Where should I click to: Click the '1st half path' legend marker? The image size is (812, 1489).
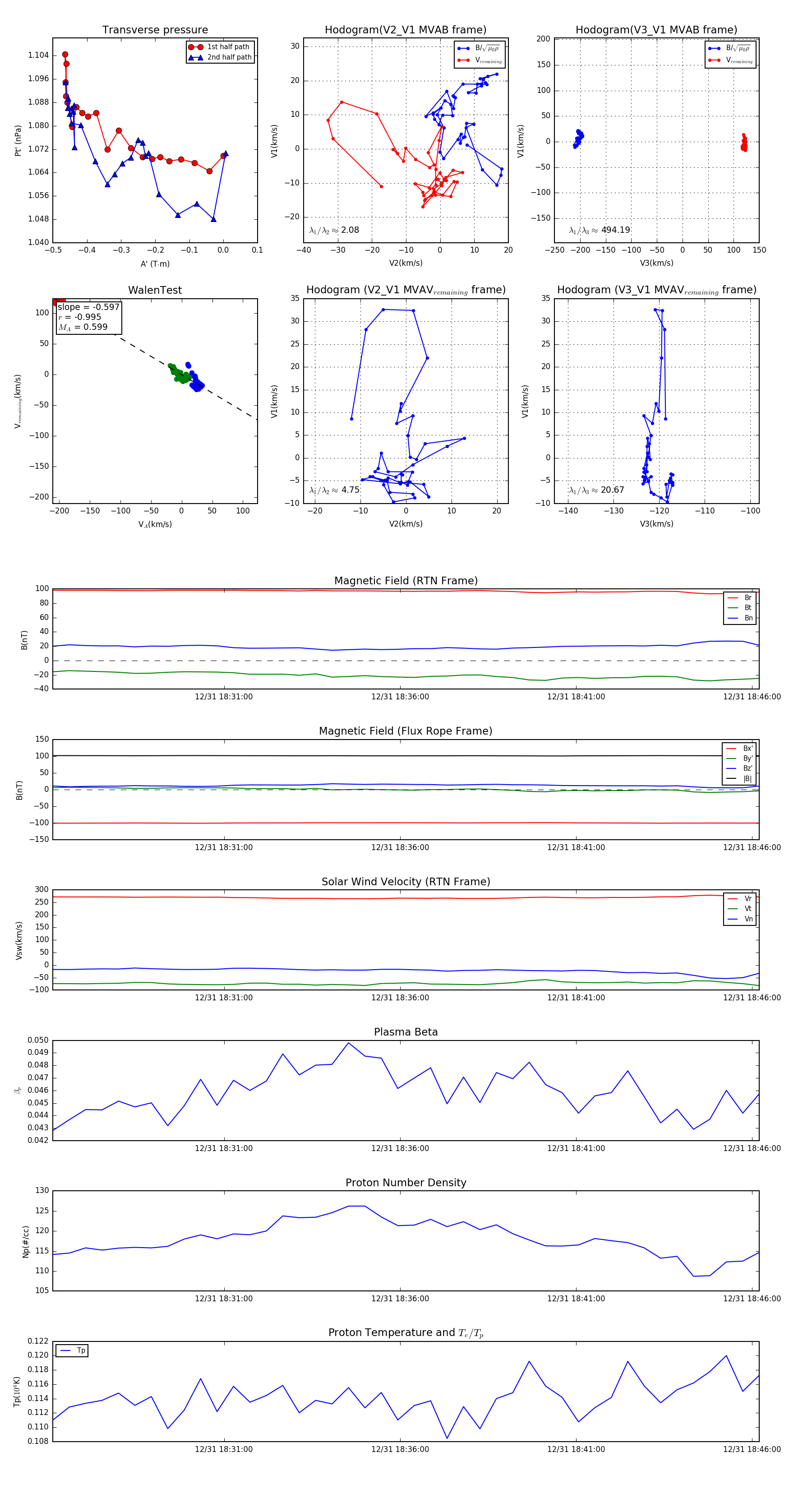[196, 47]
